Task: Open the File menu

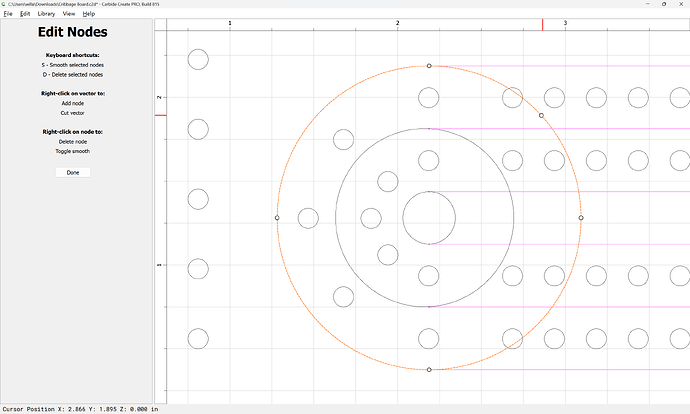Action: point(8,14)
